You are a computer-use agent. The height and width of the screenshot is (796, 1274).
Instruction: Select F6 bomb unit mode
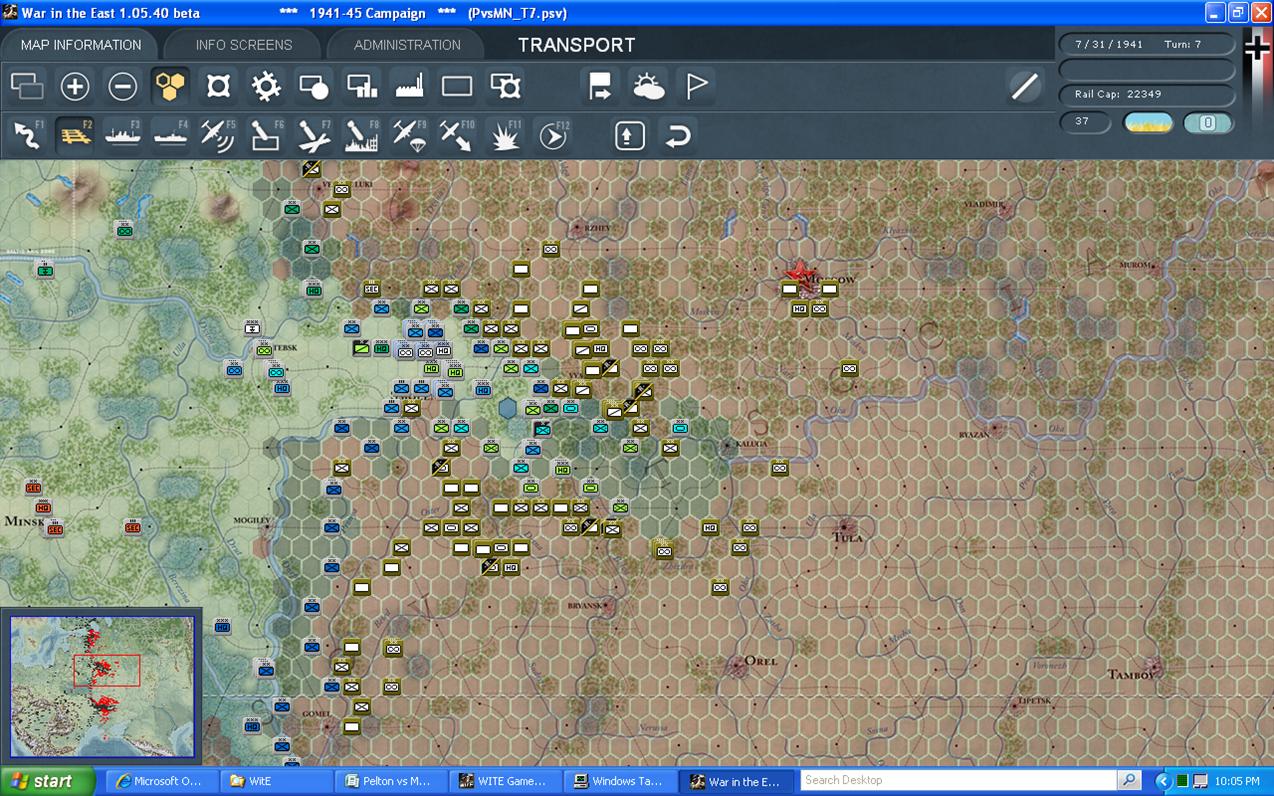[x=266, y=135]
